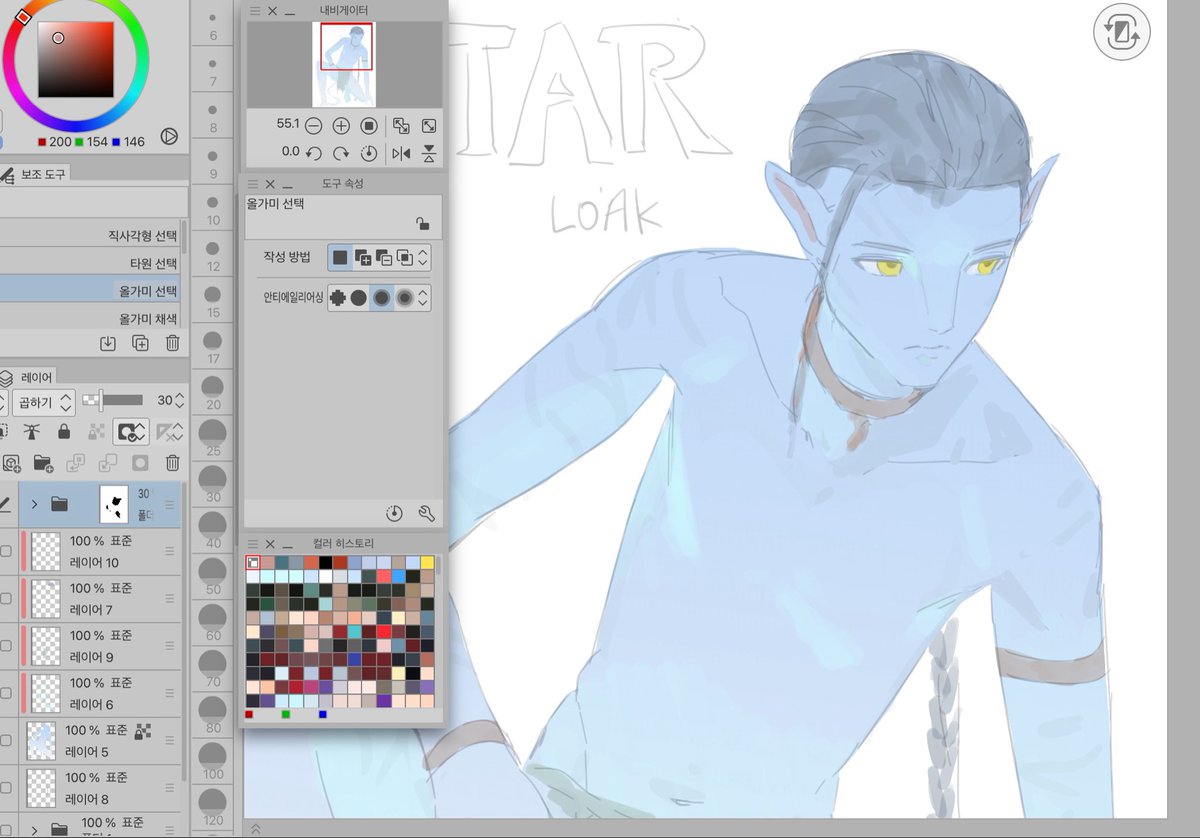1200x838 pixels.
Task: Expand the selected layer folder
Action: (34, 504)
